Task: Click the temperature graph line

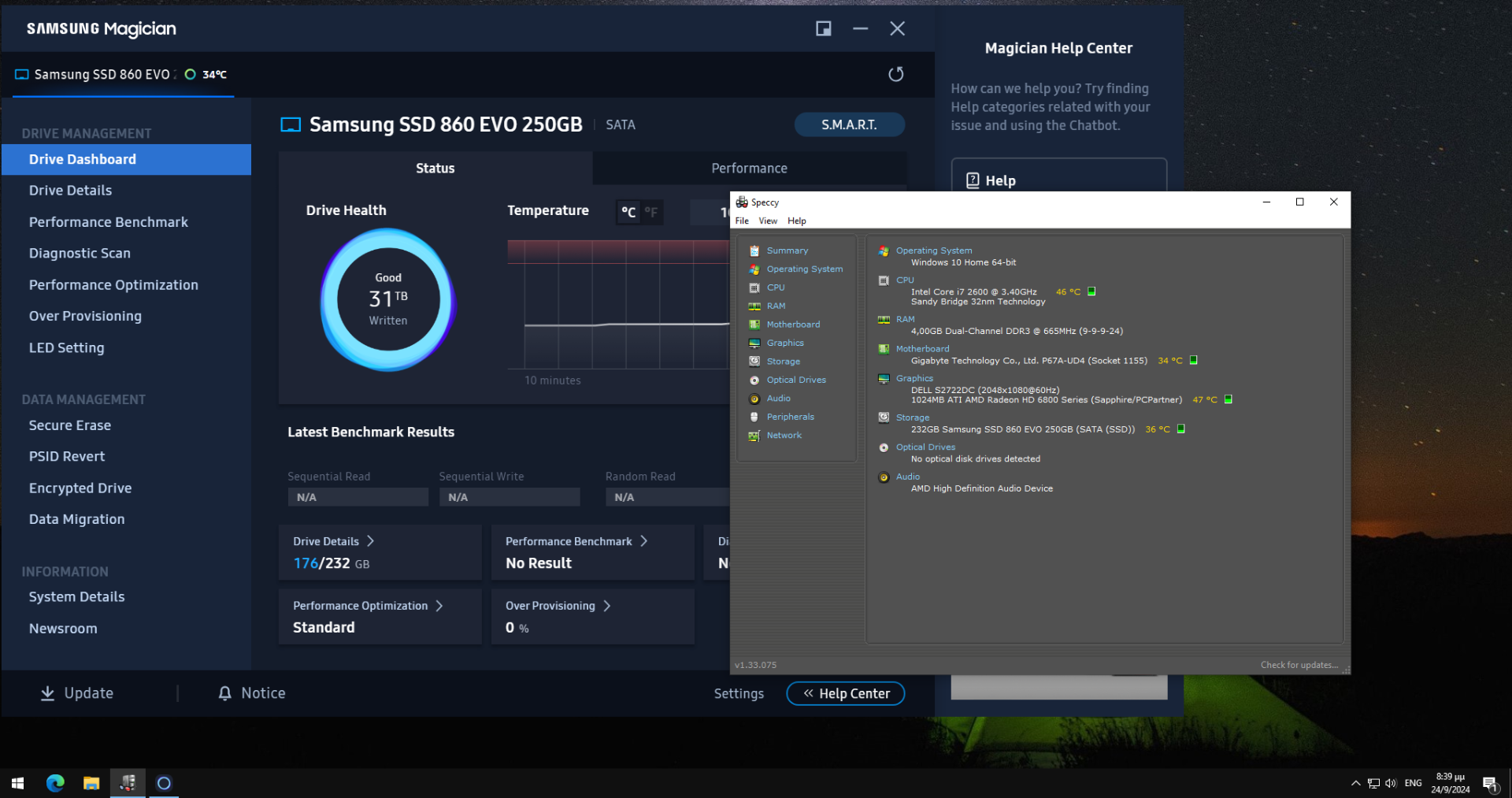Action: tap(626, 324)
